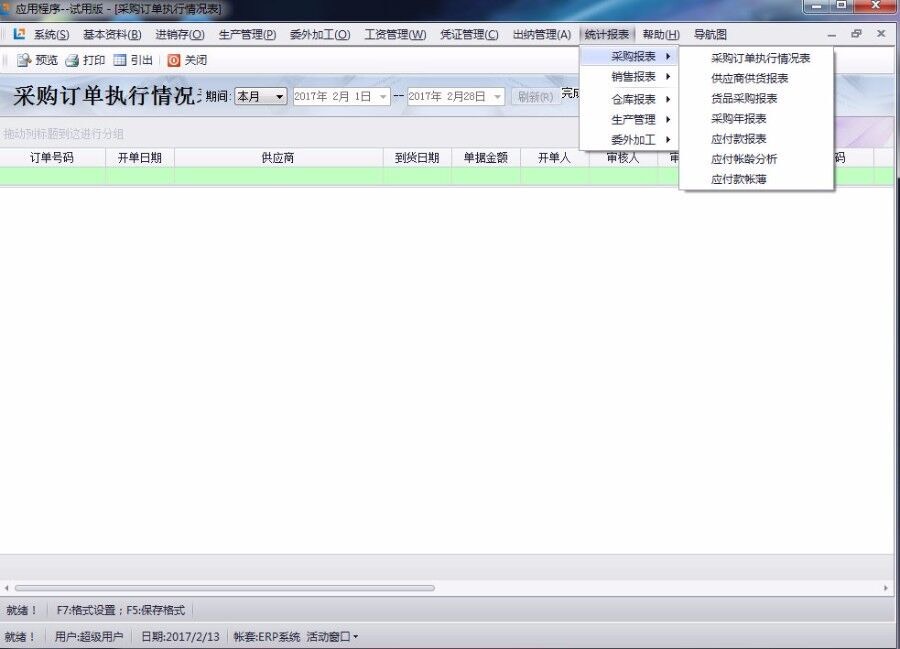
Task: Expand the 仓库报表 submenu
Action: pyautogui.click(x=630, y=99)
